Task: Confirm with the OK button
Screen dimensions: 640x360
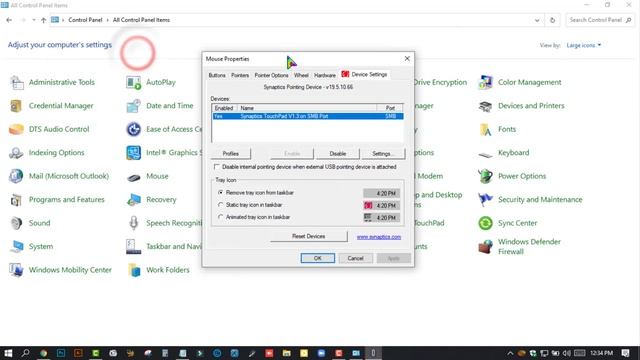Action: 318,258
